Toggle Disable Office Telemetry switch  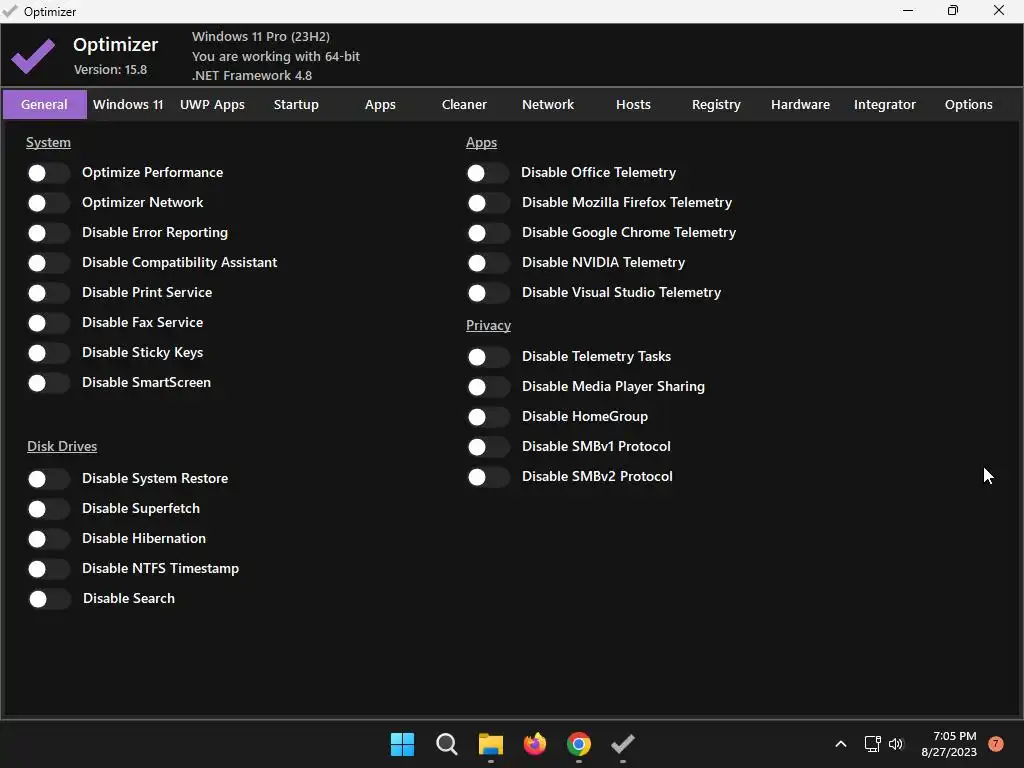pos(488,172)
